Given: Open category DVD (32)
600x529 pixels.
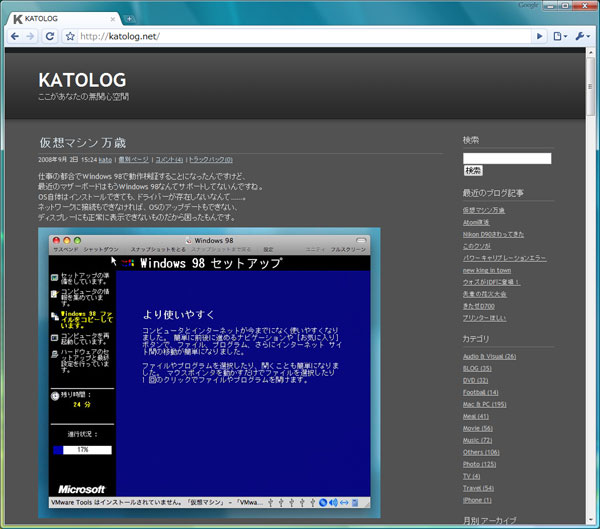Looking at the screenshot, I should 475,380.
